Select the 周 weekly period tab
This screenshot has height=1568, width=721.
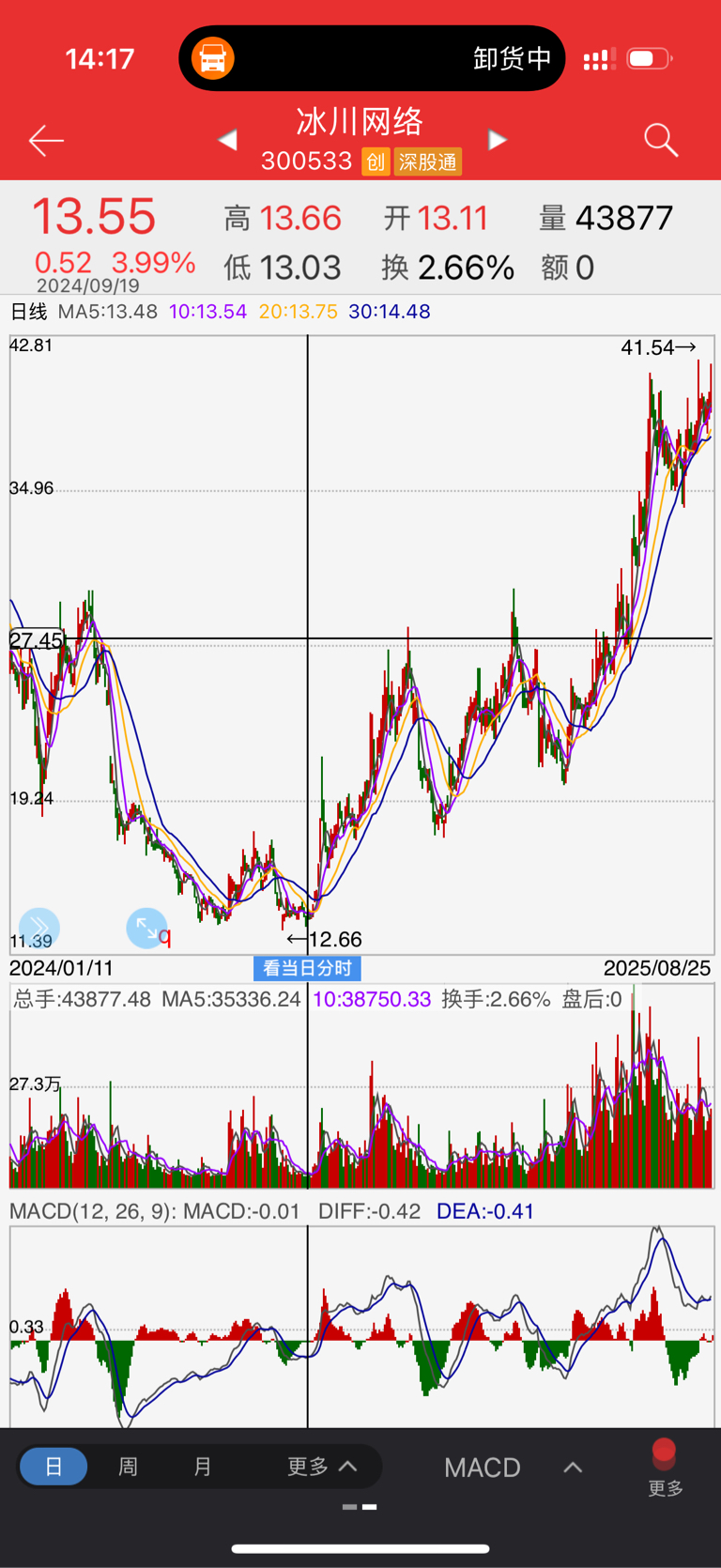coord(128,1467)
